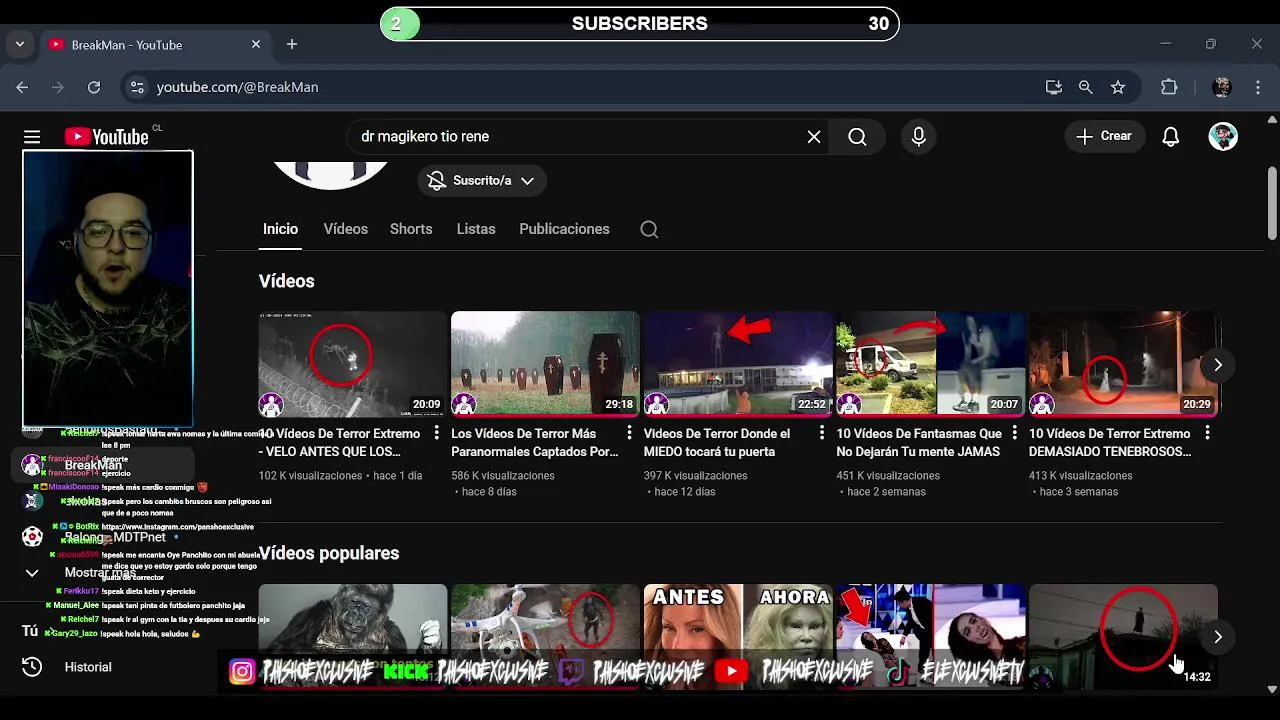
Task: Open video title 'Los Vídeos De Terror Más Paranormales'
Action: click(535, 443)
